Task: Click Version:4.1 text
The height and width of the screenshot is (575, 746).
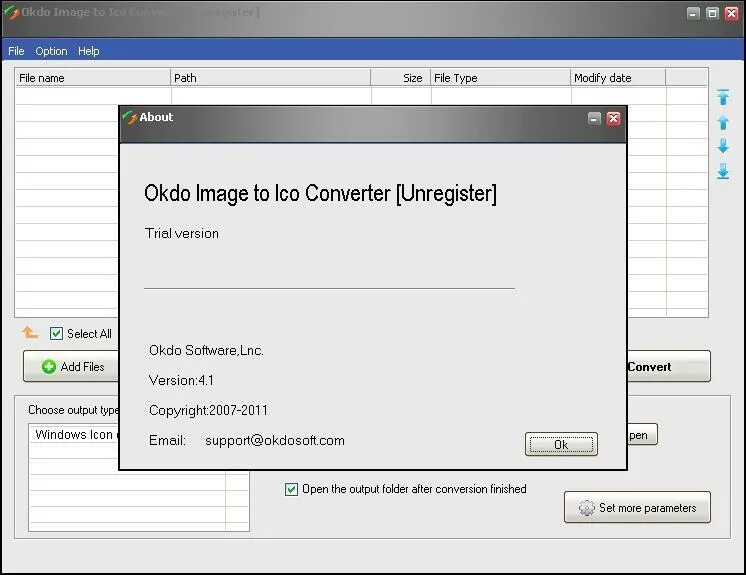Action: pos(181,380)
